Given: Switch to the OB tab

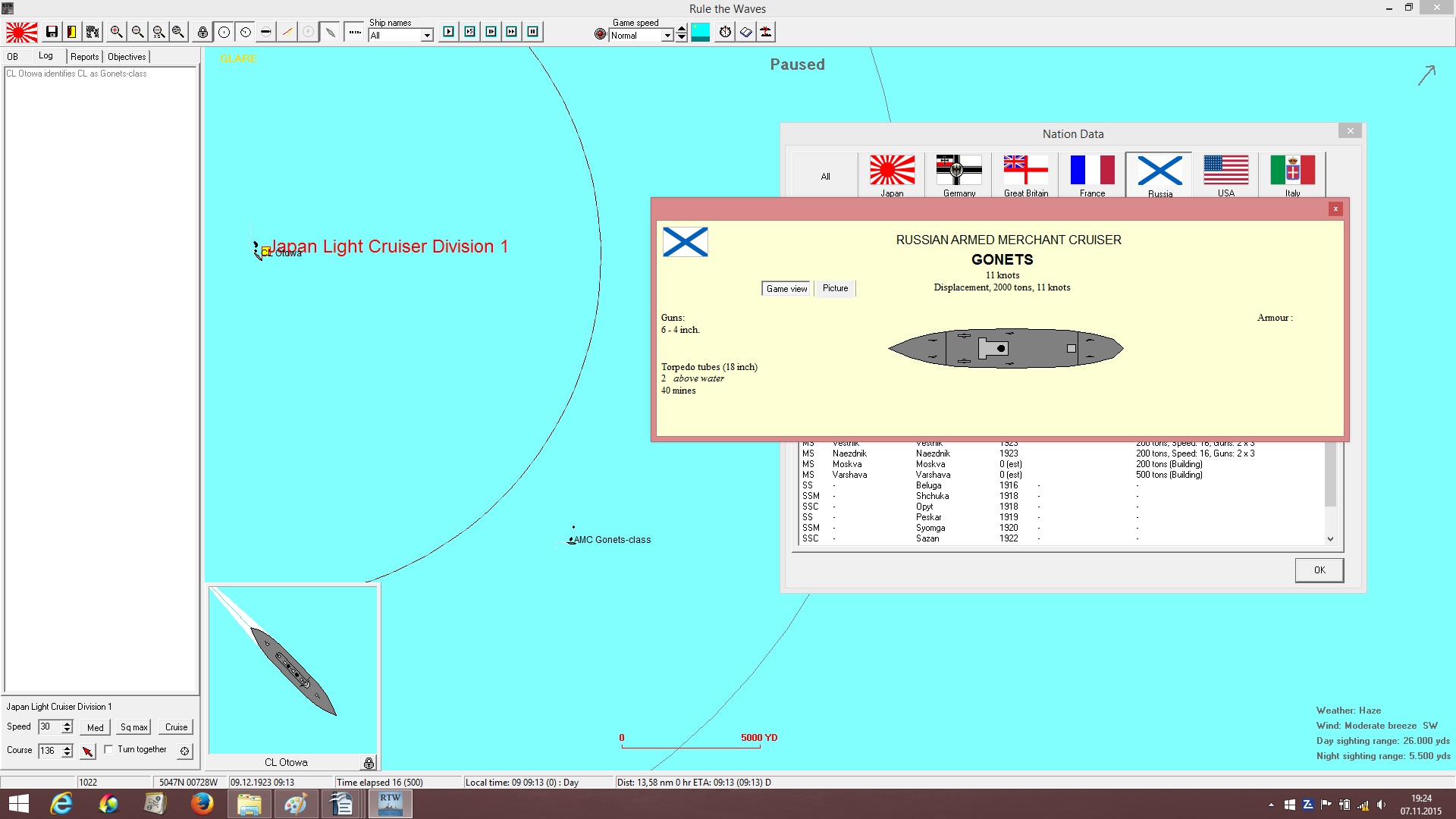Looking at the screenshot, I should (13, 57).
